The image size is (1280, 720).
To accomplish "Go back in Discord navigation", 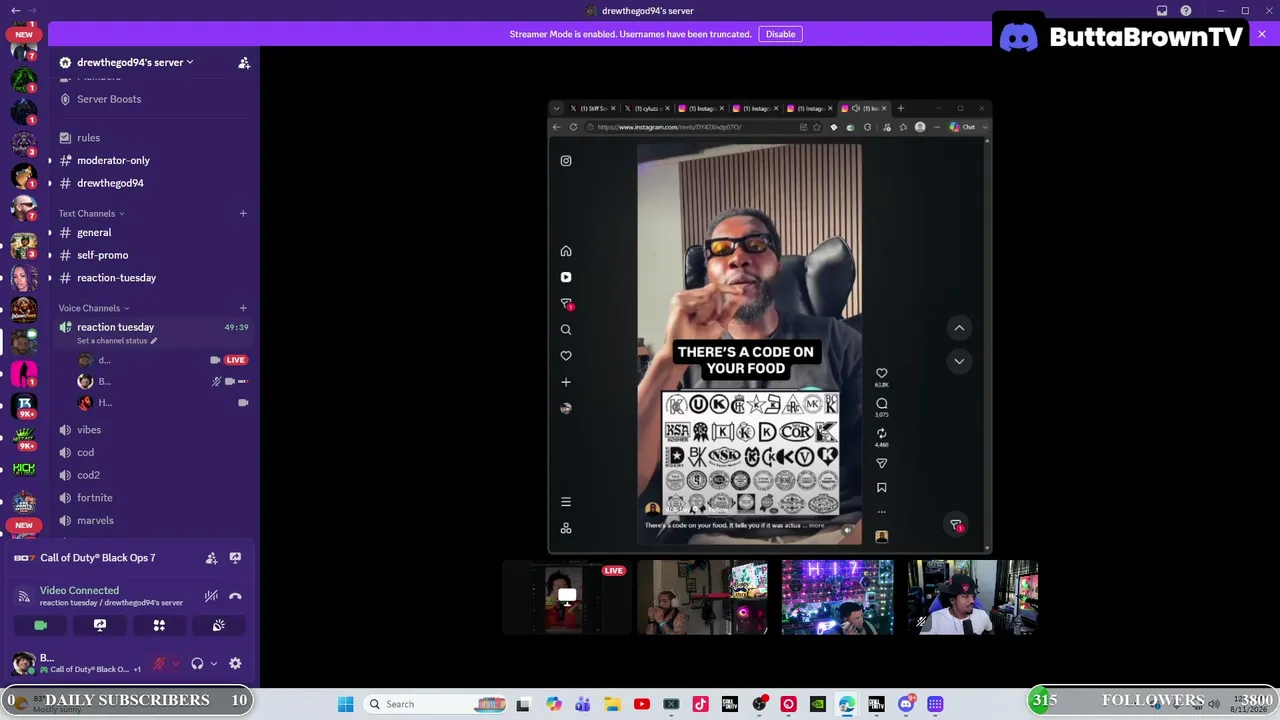I will (15, 11).
